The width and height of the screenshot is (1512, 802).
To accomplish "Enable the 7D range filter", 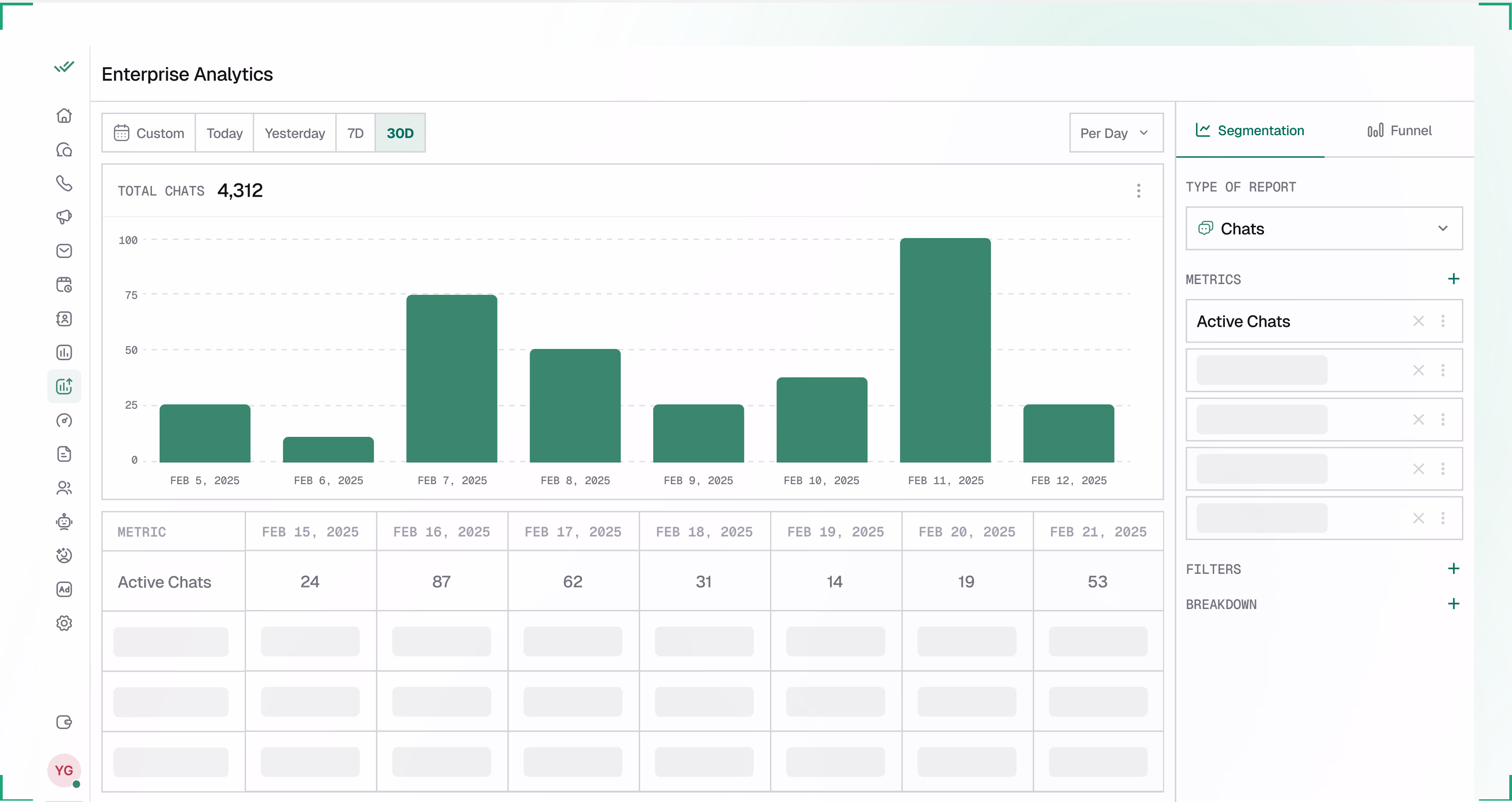I will point(355,133).
